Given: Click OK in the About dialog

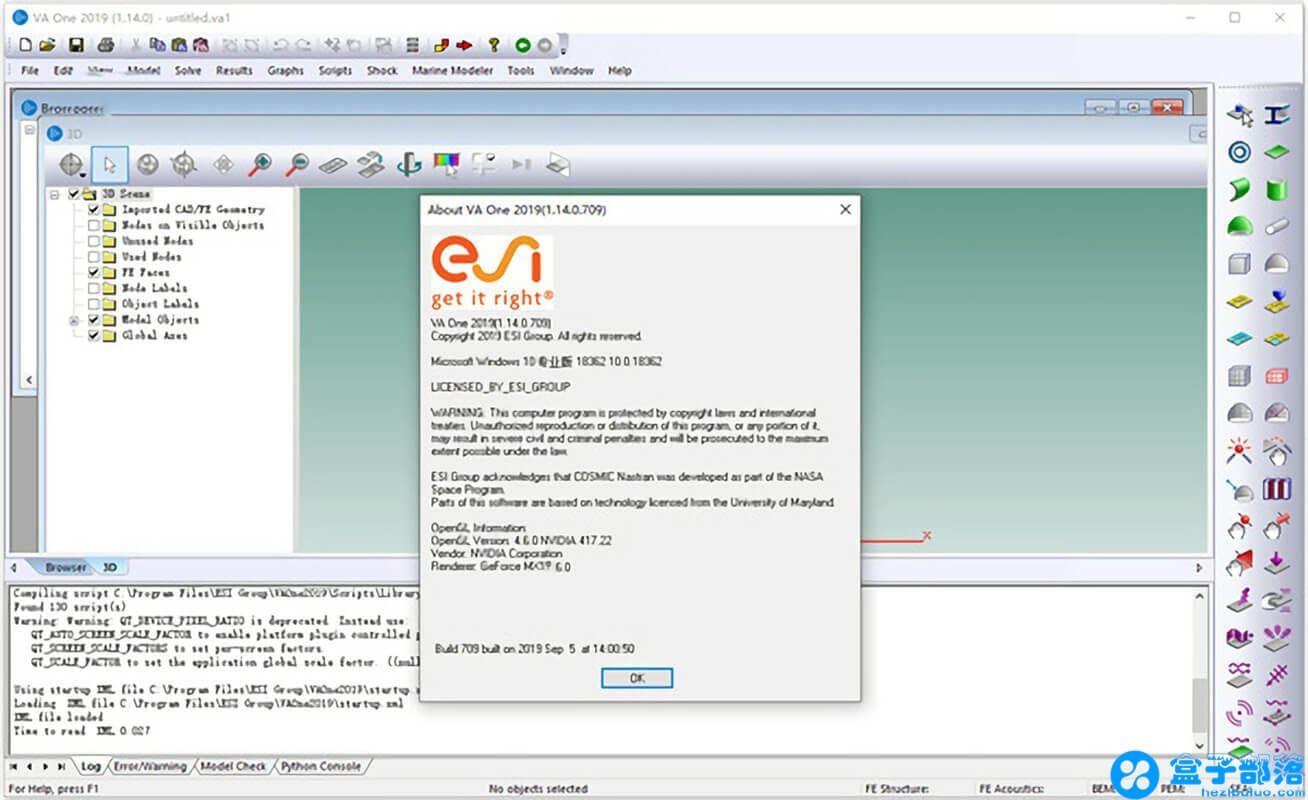Looking at the screenshot, I should pyautogui.click(x=637, y=678).
